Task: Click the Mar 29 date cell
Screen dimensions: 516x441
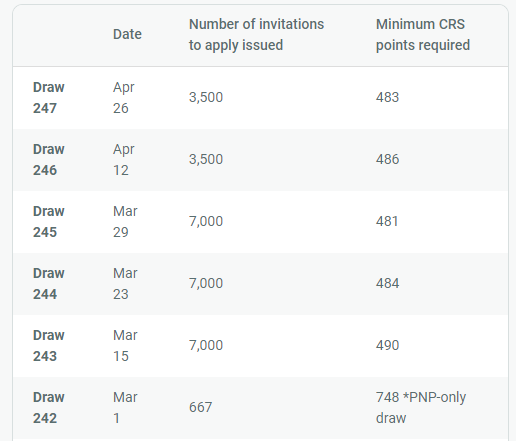Action: [x=125, y=222]
